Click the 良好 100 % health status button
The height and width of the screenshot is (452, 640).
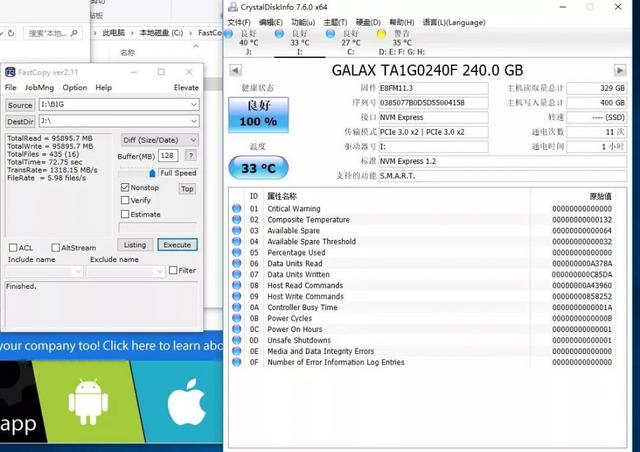click(x=258, y=114)
